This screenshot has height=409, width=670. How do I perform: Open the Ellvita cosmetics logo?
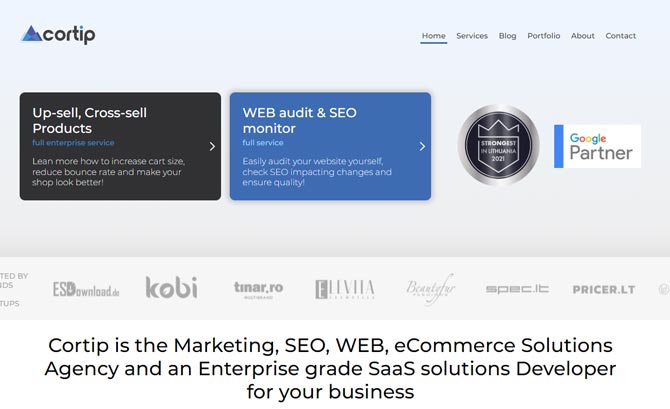[x=345, y=289]
